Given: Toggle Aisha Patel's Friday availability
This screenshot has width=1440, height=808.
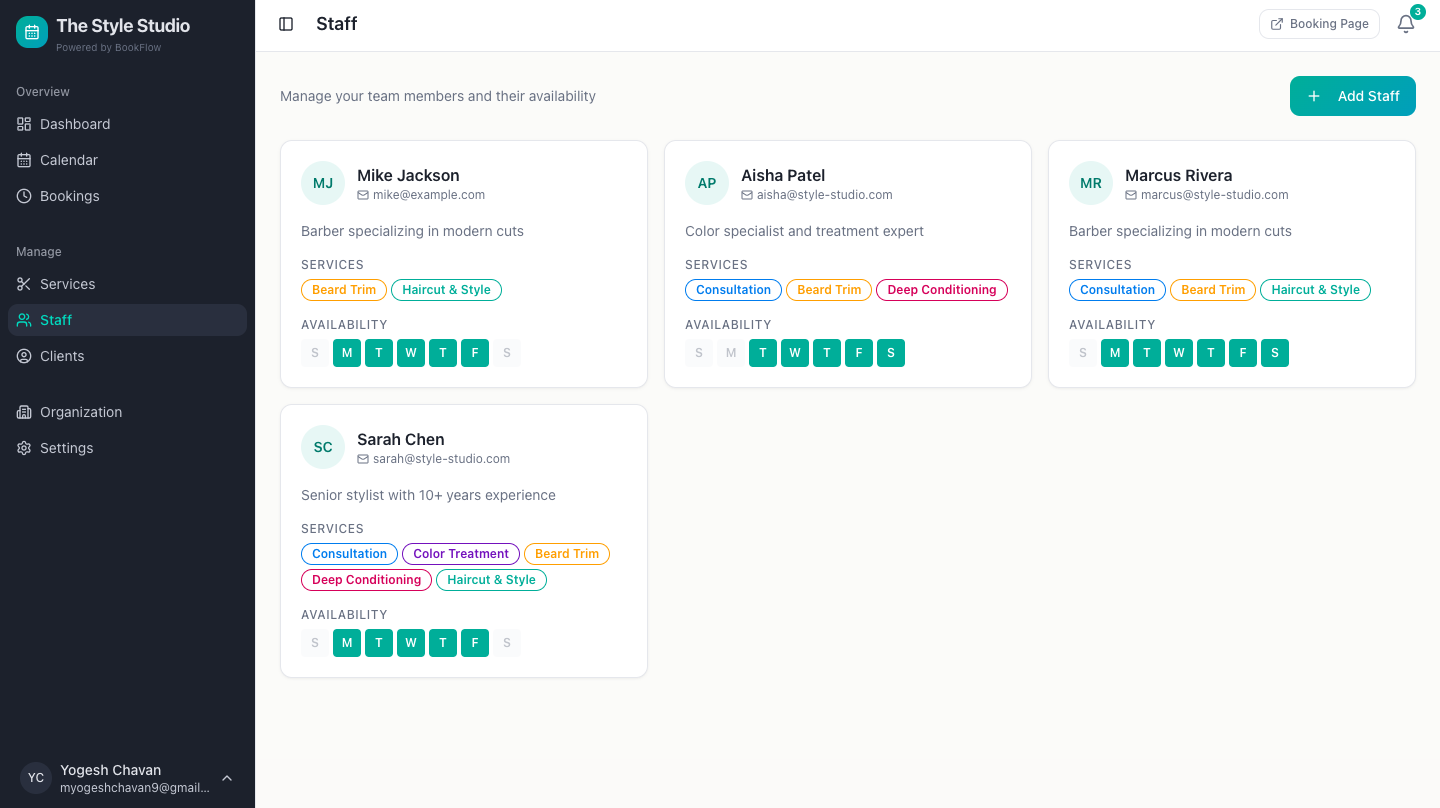Looking at the screenshot, I should (859, 353).
